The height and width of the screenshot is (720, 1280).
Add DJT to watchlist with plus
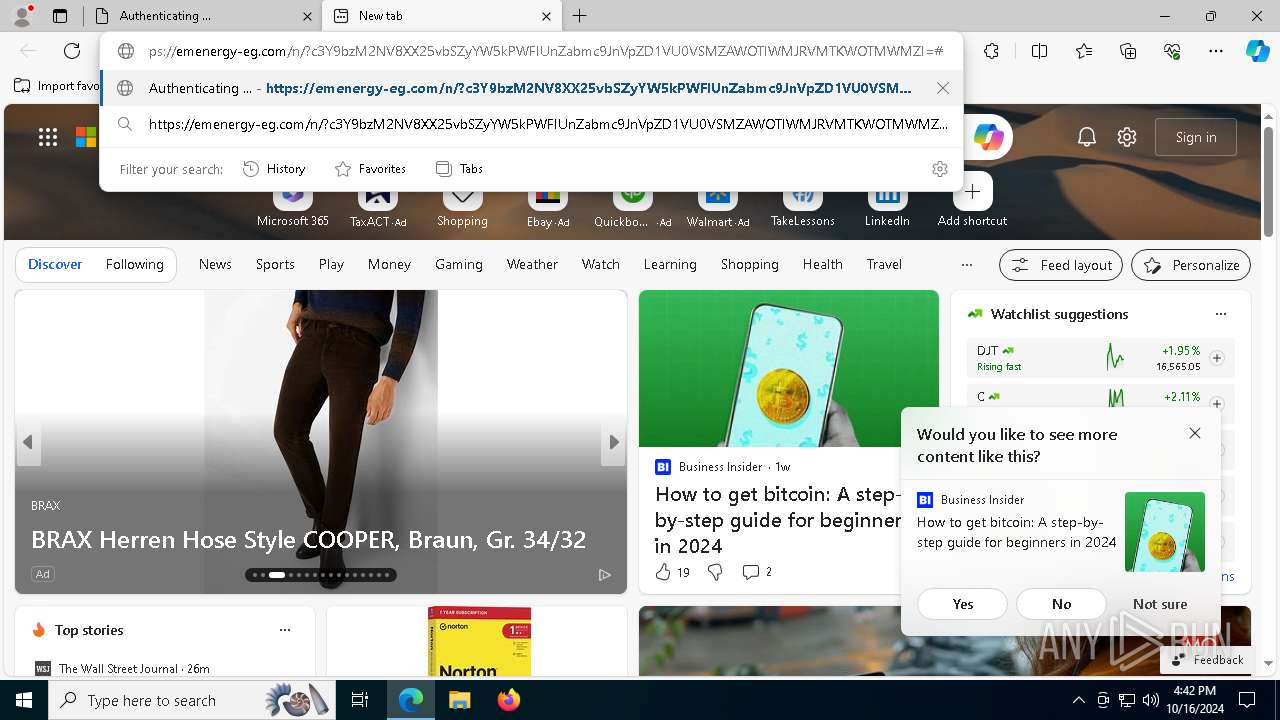click(x=1217, y=358)
